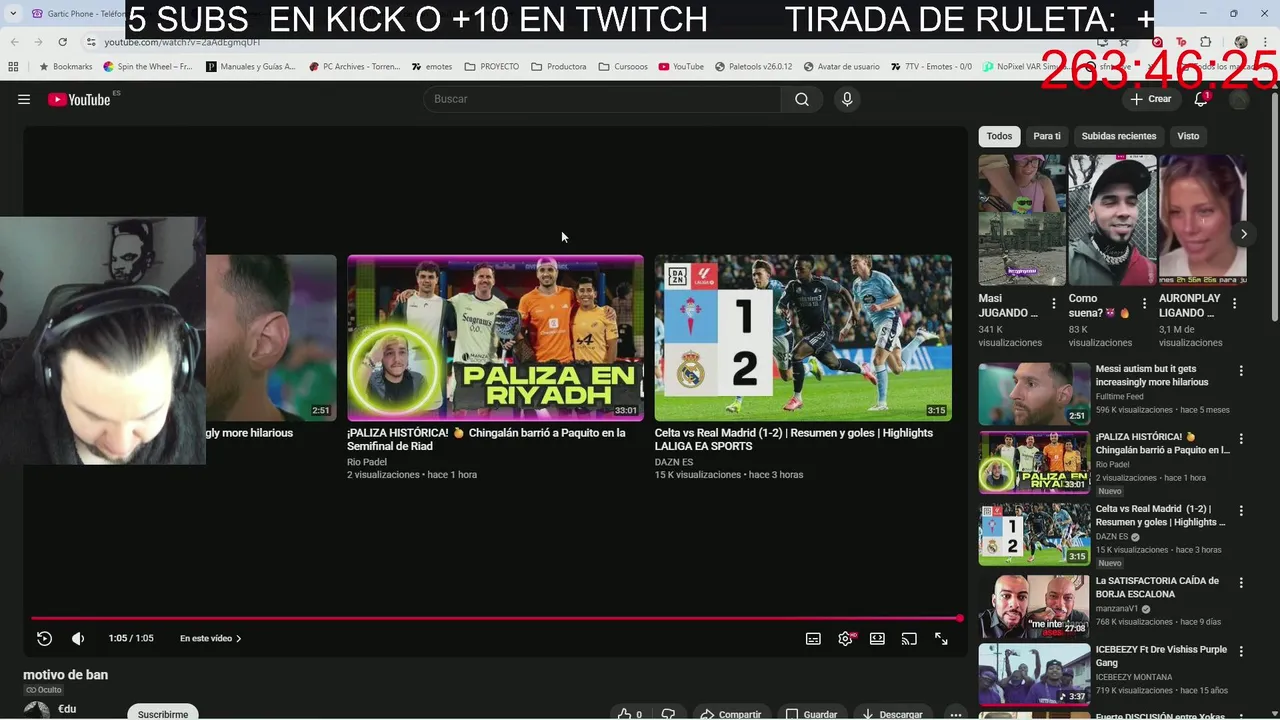Screen dimensions: 1280x720
Task: Open options for Como suena short
Action: click(x=1144, y=304)
